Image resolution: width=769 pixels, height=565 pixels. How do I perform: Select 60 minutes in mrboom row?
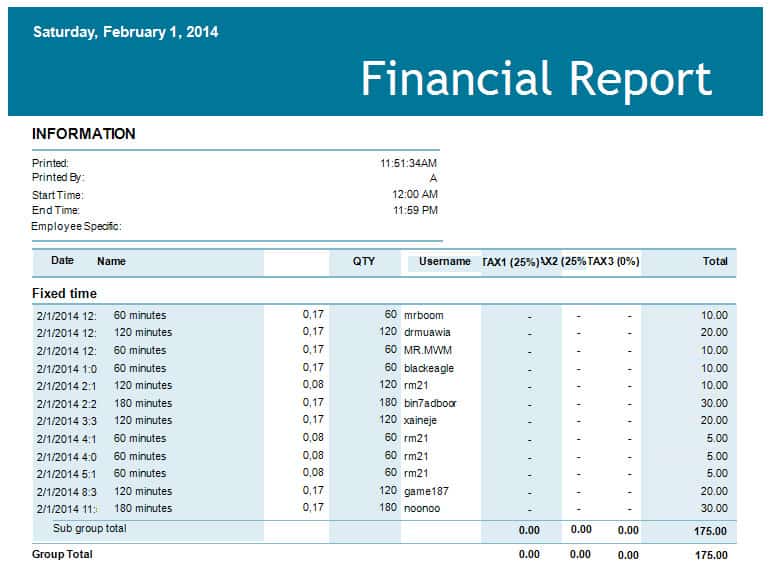(x=140, y=315)
